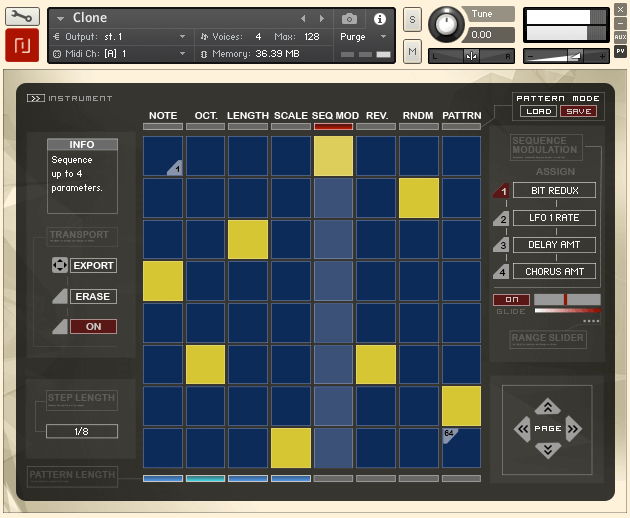
Task: Click the ERASE button
Action: pyautogui.click(x=93, y=296)
